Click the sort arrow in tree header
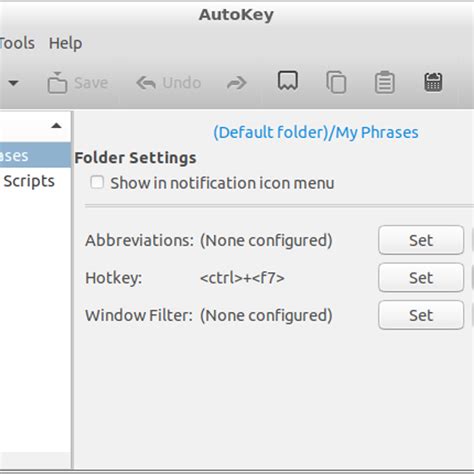 [x=56, y=126]
